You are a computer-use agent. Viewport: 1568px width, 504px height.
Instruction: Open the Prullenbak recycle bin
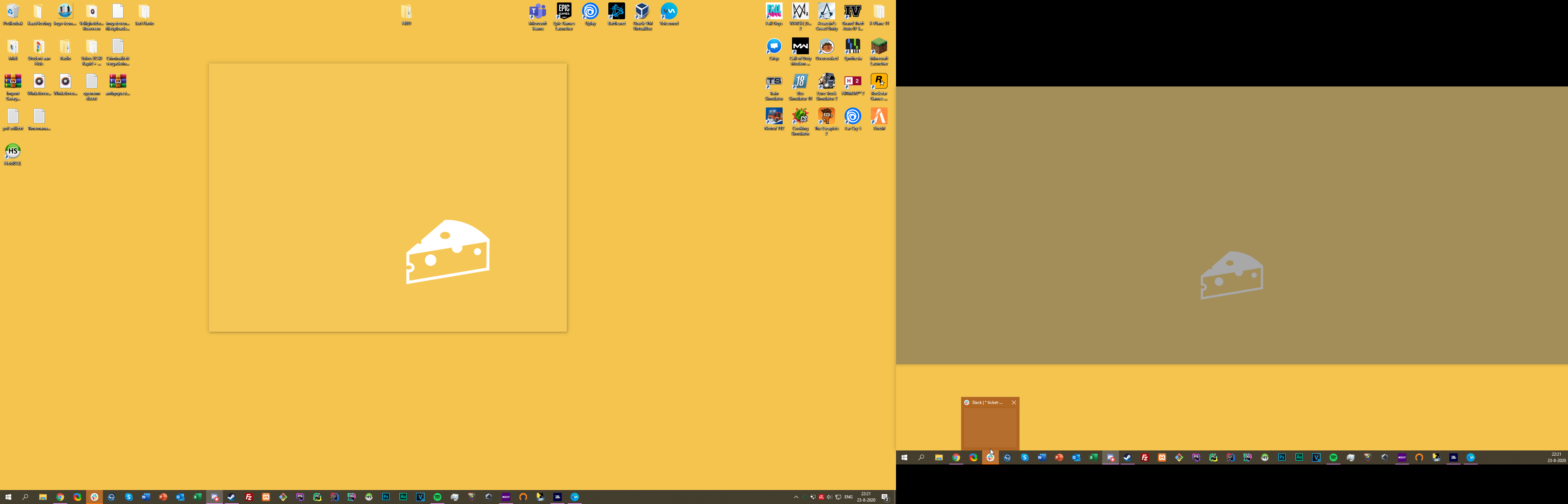[x=13, y=12]
